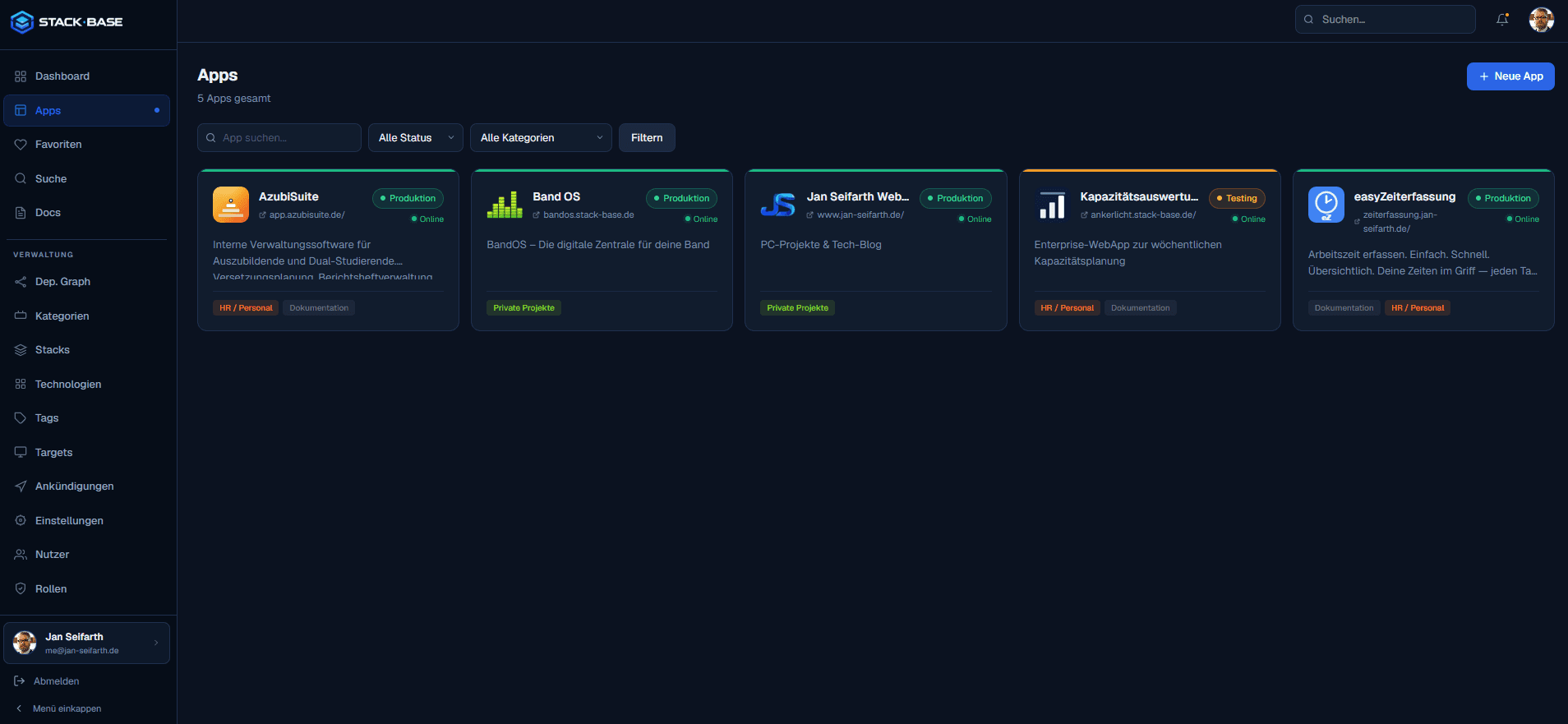Click the App suchen input field
This screenshot has width=1568, height=724.
279,137
